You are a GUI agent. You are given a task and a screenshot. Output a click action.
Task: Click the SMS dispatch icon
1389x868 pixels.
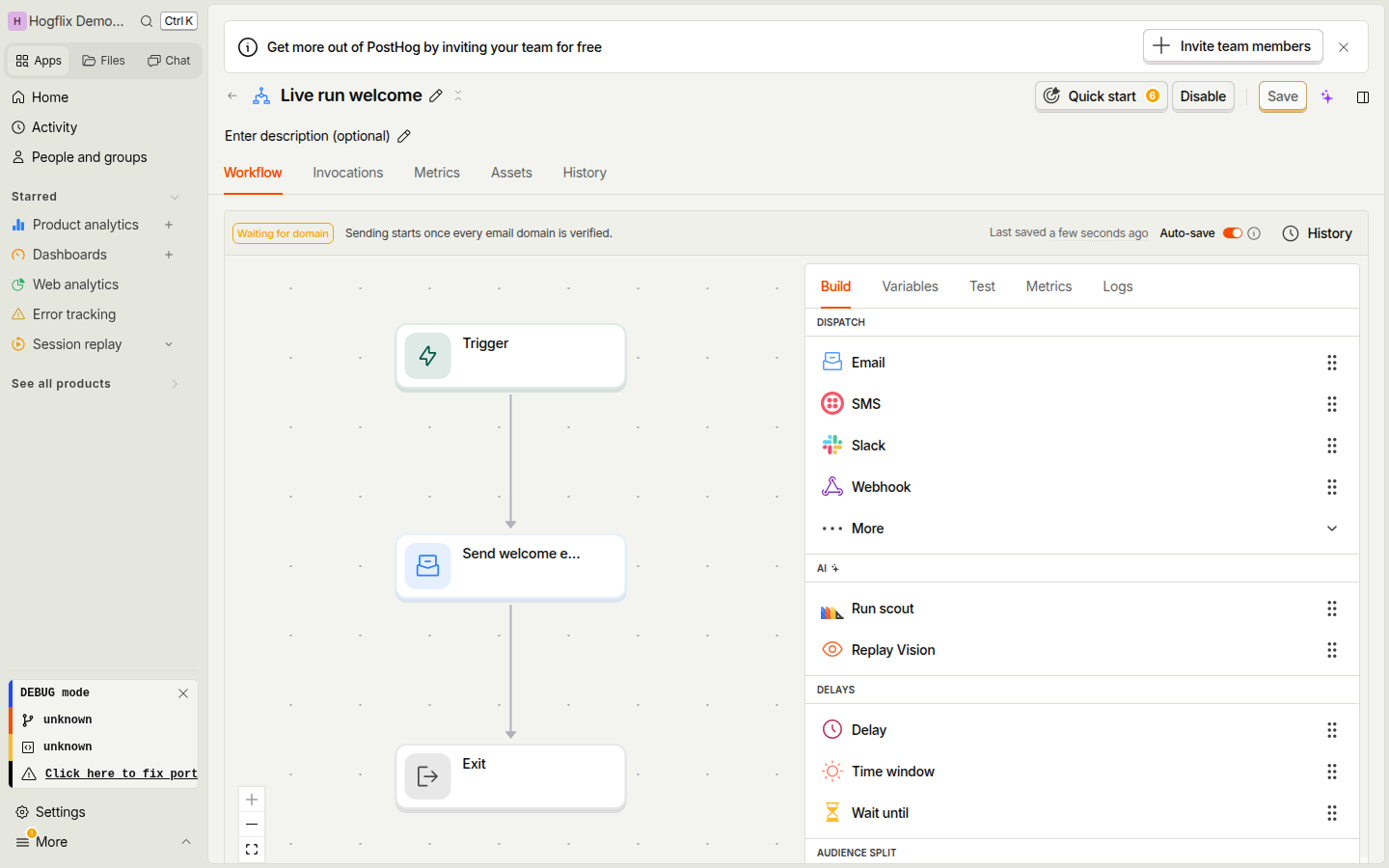(832, 404)
